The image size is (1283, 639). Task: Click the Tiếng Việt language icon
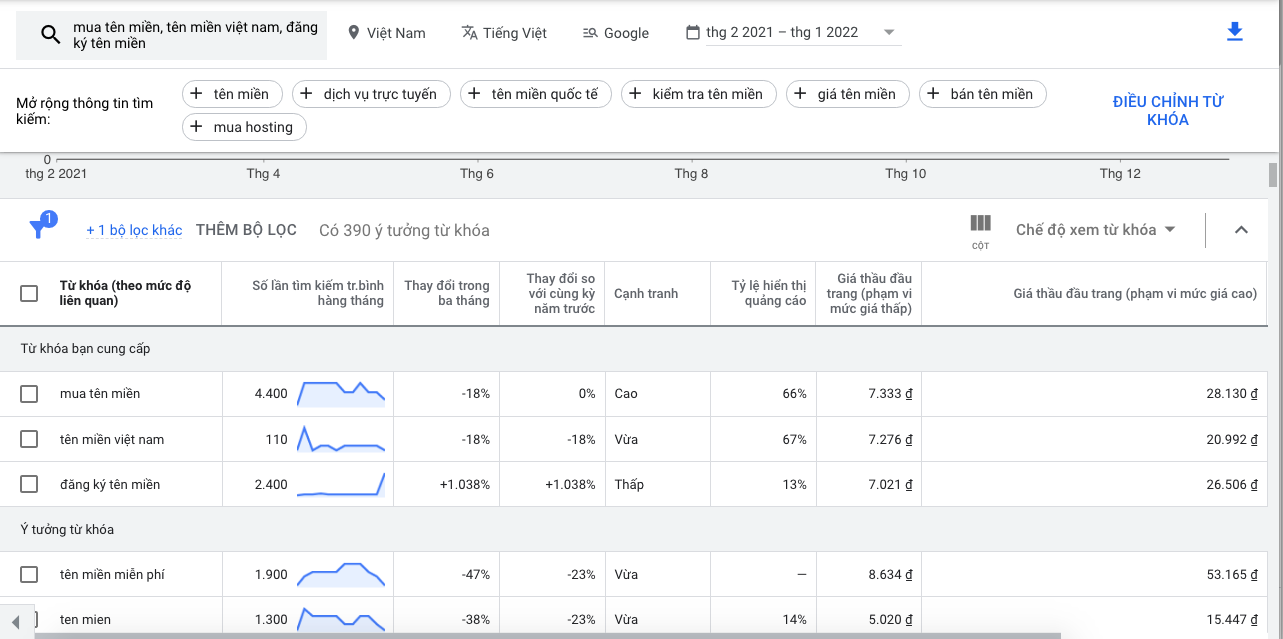[x=470, y=33]
